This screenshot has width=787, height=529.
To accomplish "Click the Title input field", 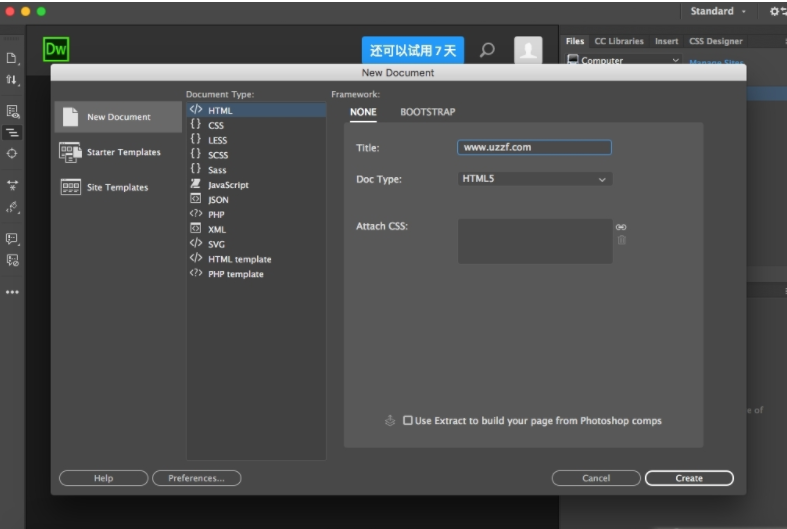I will pyautogui.click(x=534, y=147).
